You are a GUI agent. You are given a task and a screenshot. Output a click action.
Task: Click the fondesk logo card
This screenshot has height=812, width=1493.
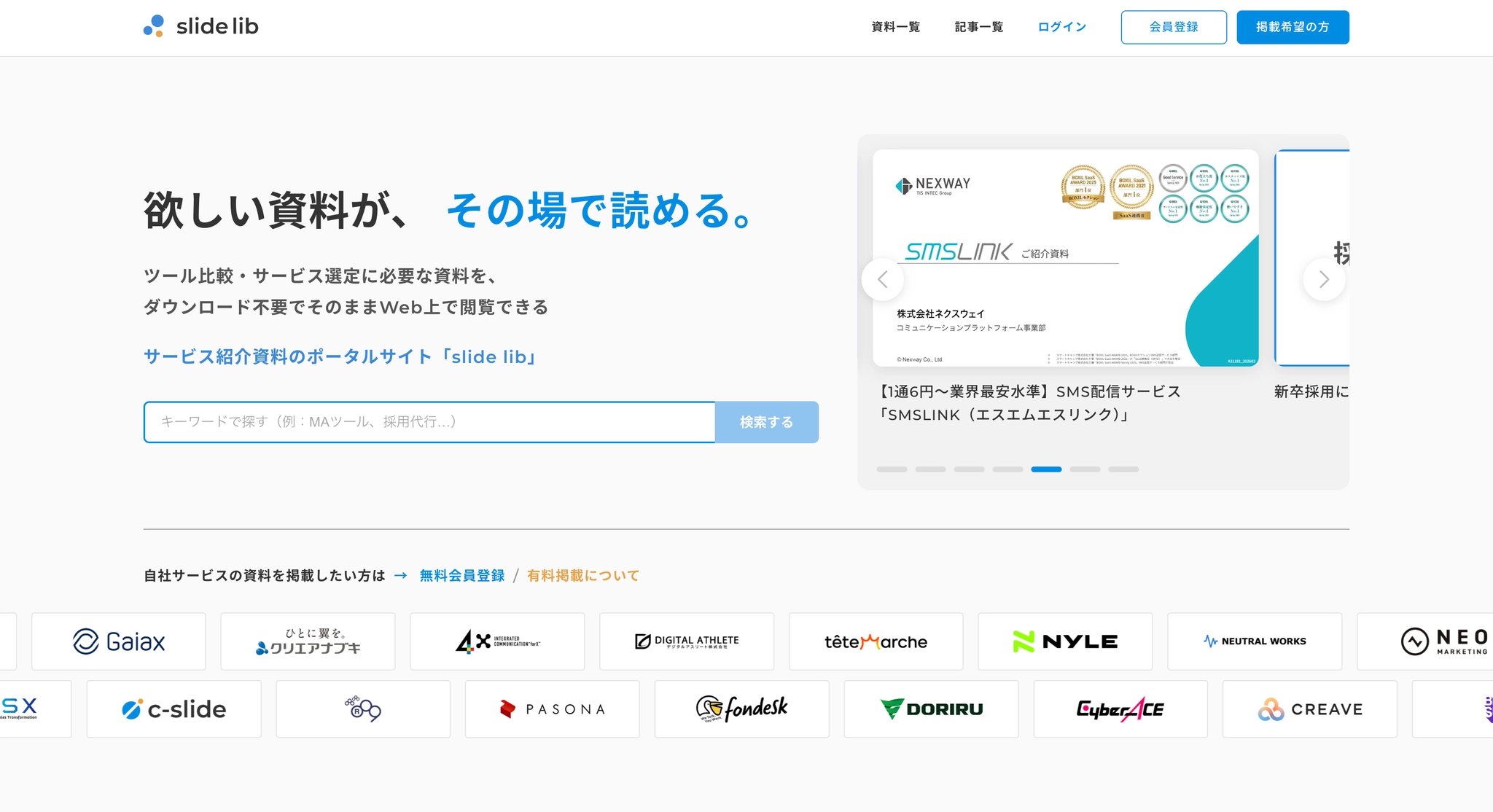(741, 709)
